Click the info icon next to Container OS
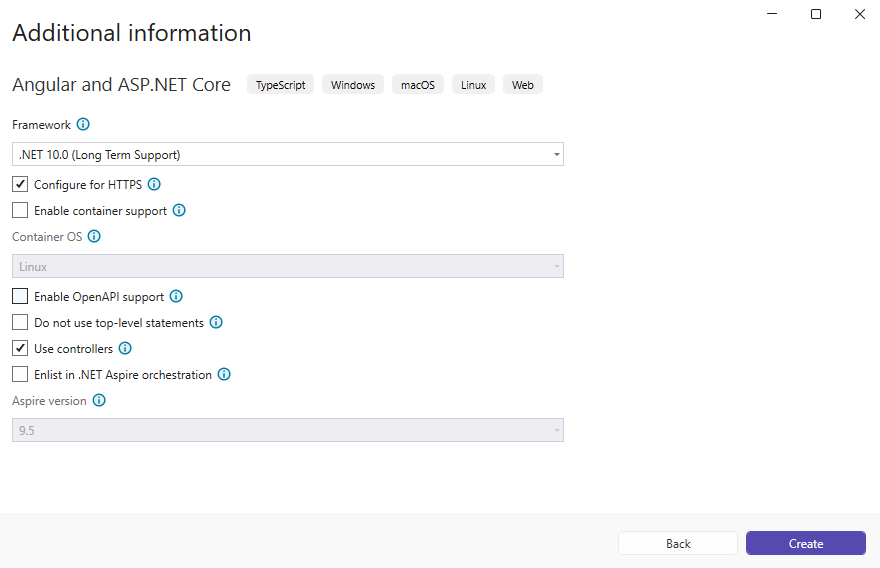 [94, 237]
